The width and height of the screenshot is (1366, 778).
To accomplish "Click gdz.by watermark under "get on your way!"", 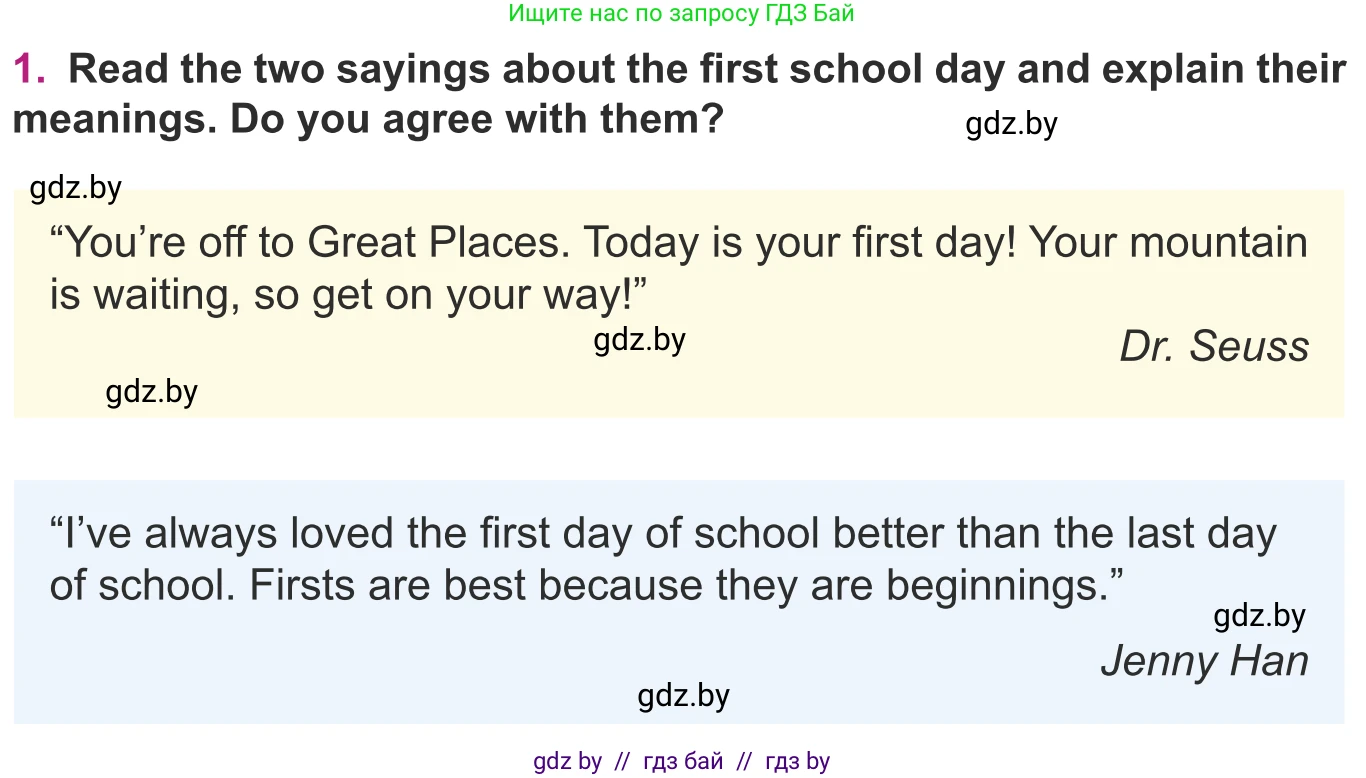I will point(639,340).
